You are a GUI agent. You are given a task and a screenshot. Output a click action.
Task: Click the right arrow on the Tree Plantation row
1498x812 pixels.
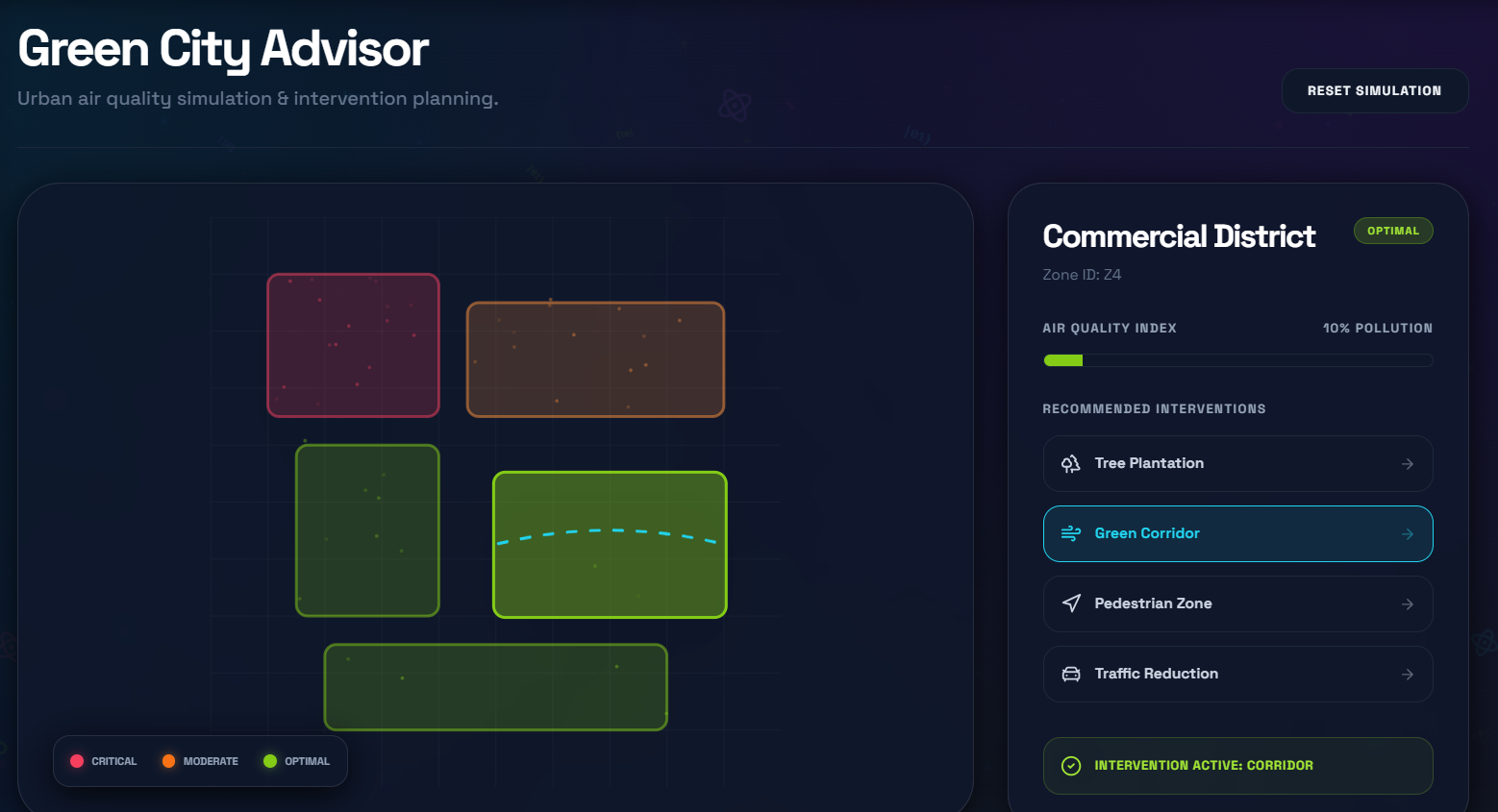click(1408, 464)
